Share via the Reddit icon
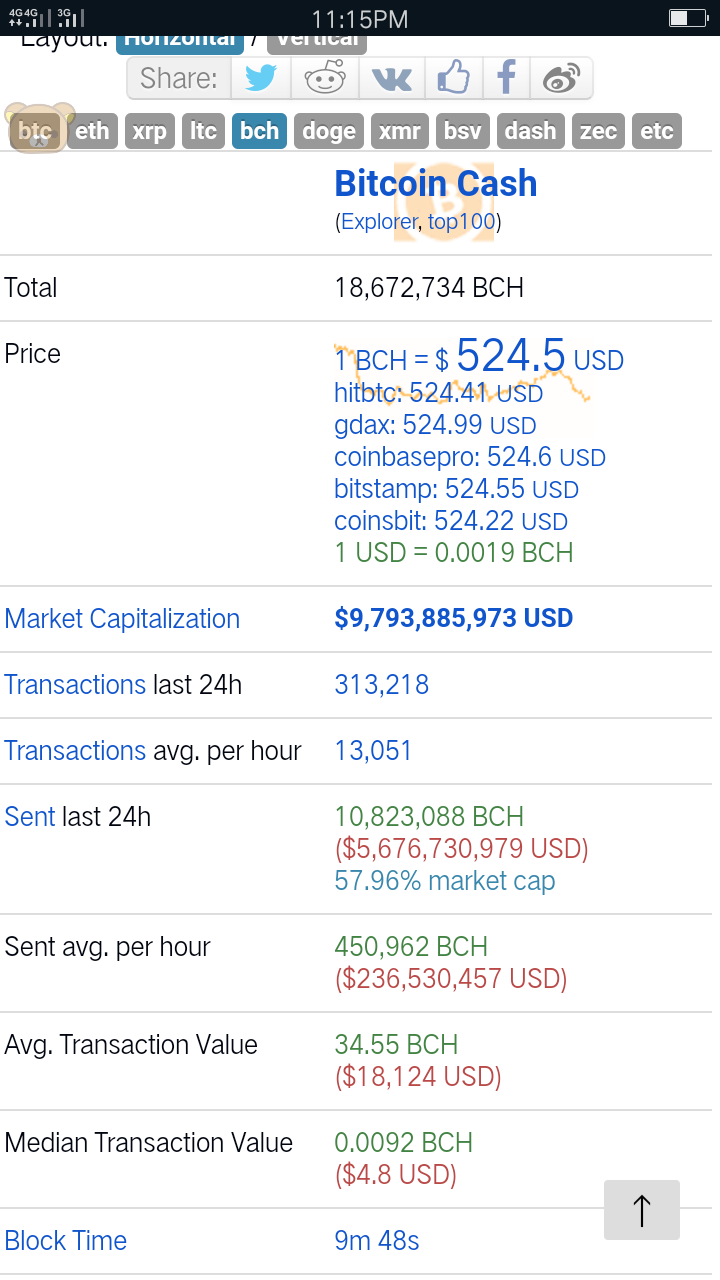This screenshot has height=1280, width=720. [325, 78]
